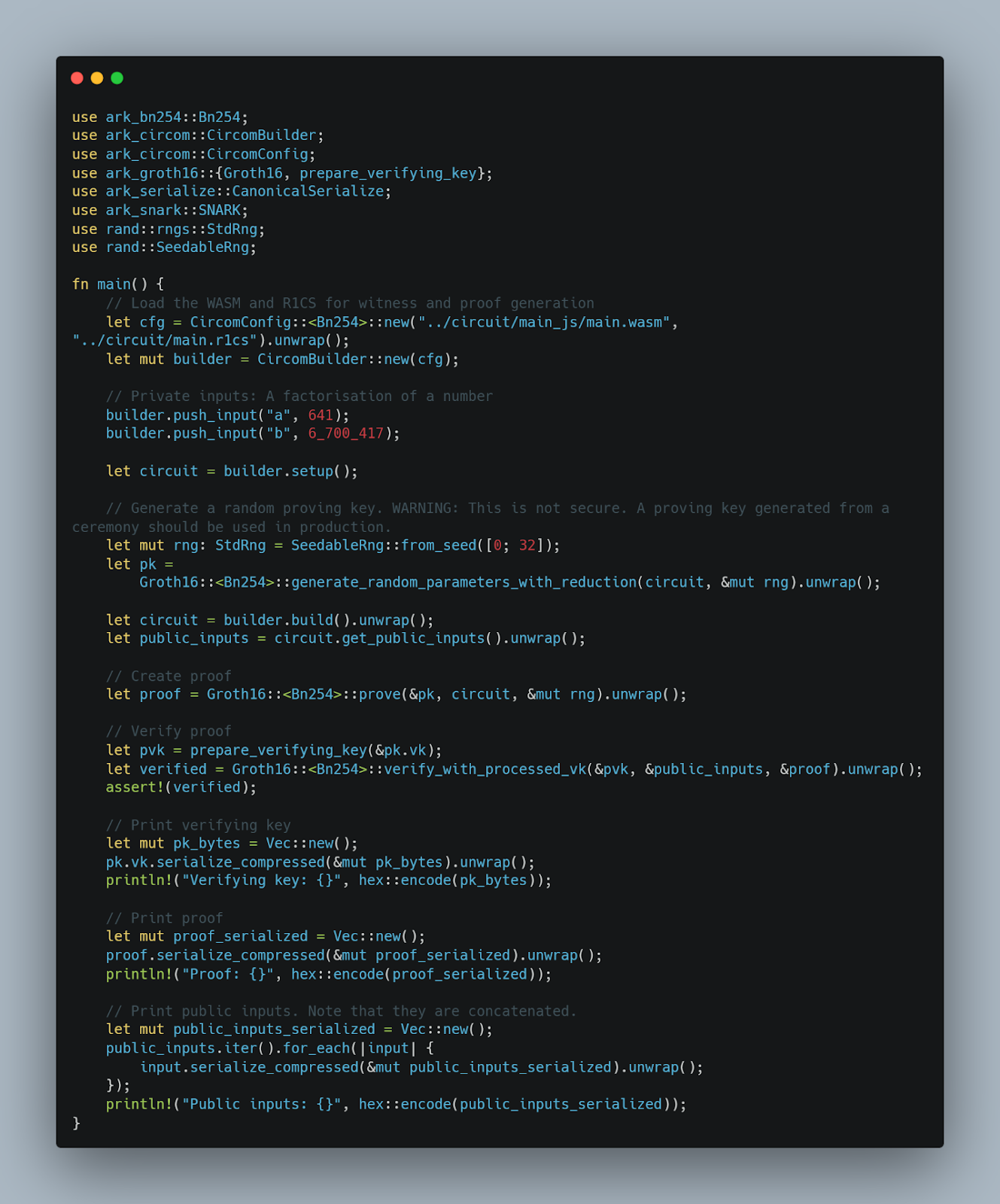Viewport: 1000px width, 1204px height.
Task: Click the yellow minimize dot
Action: 97,78
